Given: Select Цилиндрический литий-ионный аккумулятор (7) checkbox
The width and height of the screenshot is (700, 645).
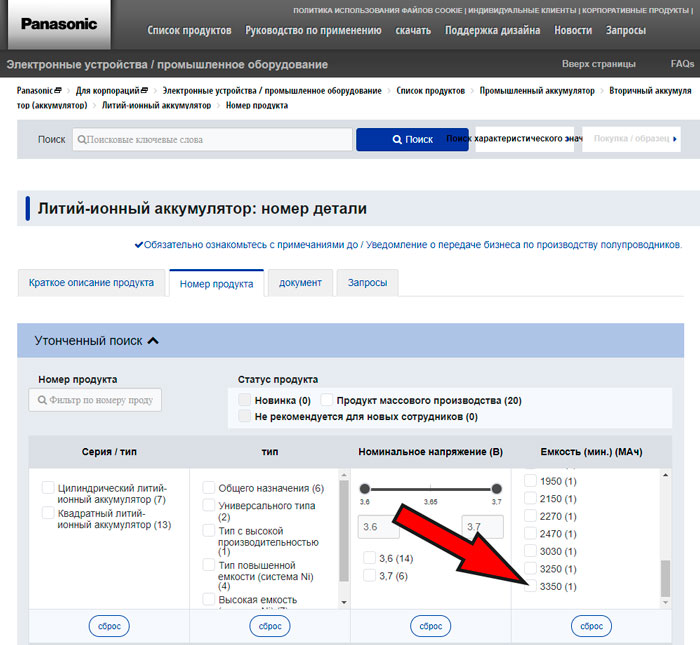Looking at the screenshot, I should 48,487.
